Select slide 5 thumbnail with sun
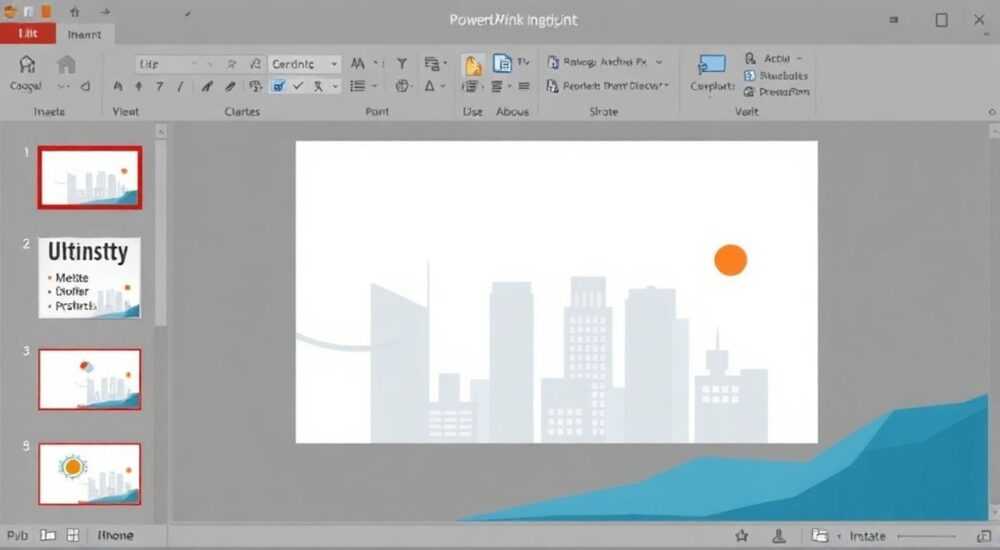Viewport: 1000px width, 550px height. (x=90, y=474)
